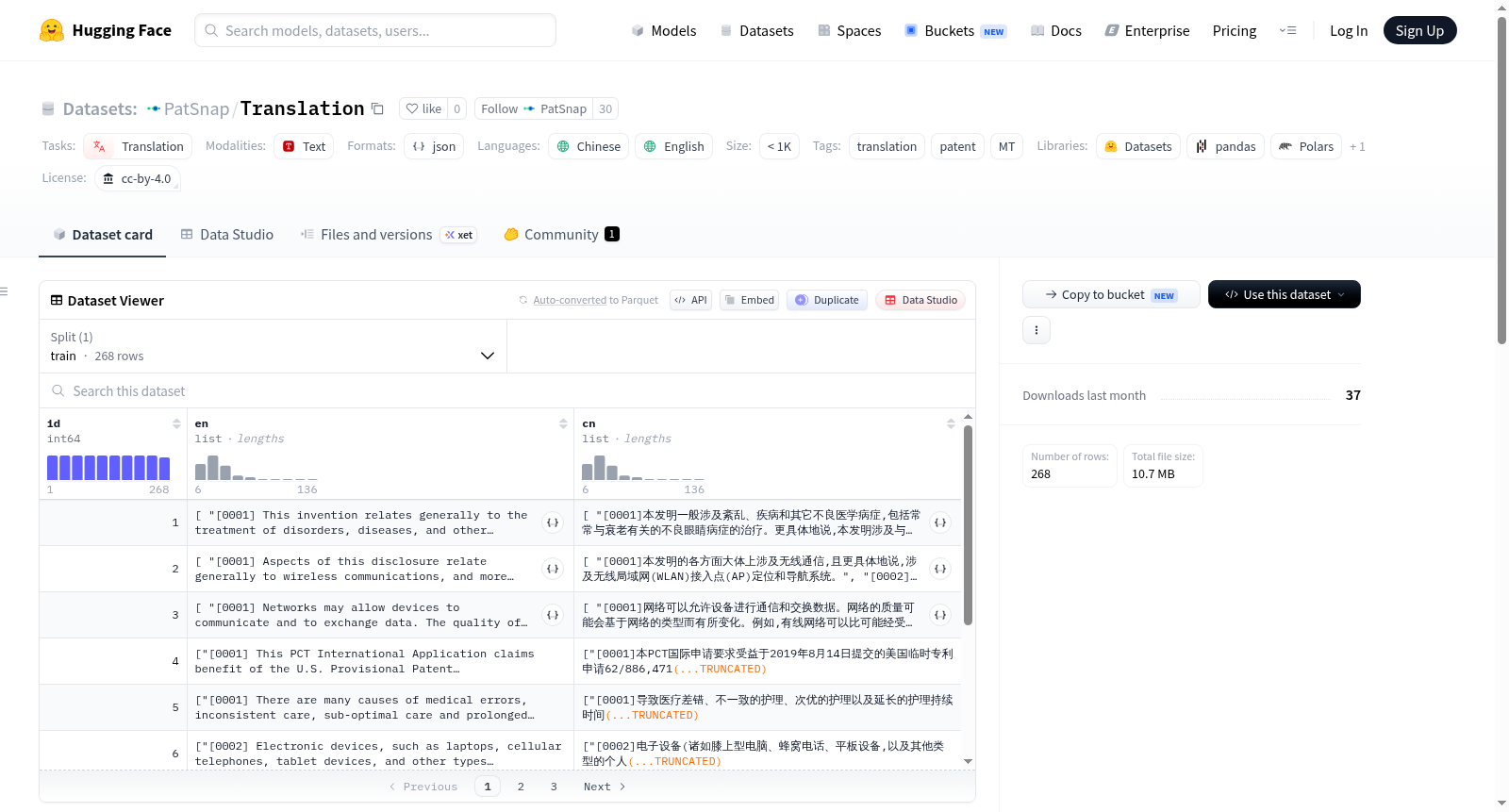This screenshot has width=1509, height=812.
Task: Open the navigation overflow menu icon
Action: (x=1287, y=30)
